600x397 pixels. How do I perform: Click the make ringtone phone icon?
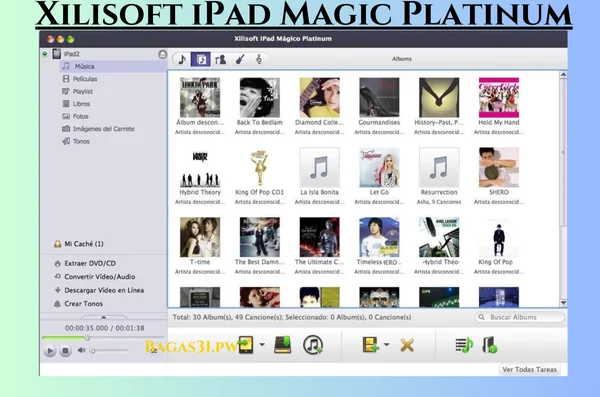pyautogui.click(x=490, y=345)
